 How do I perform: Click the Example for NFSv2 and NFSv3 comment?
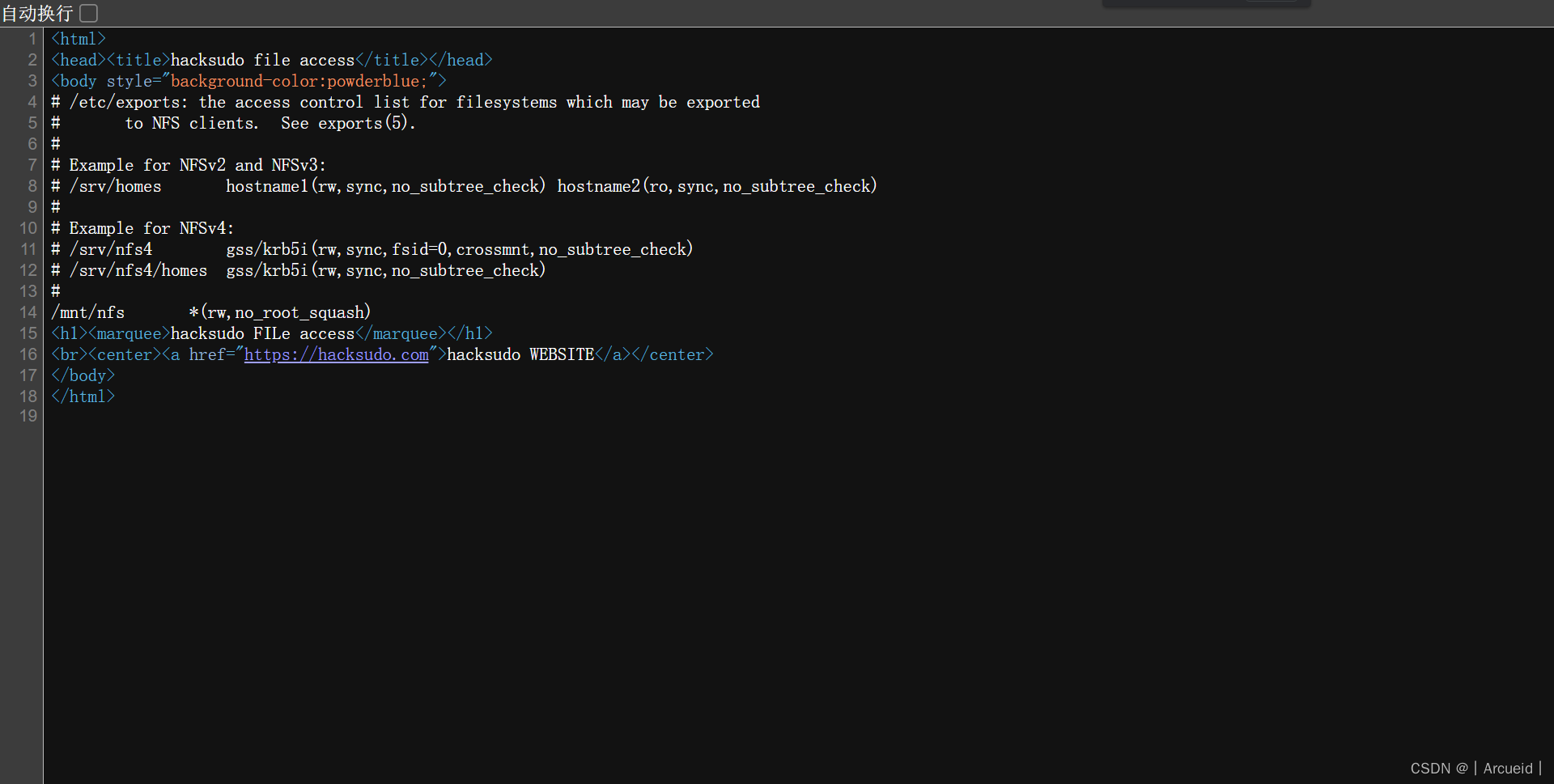[x=189, y=165]
